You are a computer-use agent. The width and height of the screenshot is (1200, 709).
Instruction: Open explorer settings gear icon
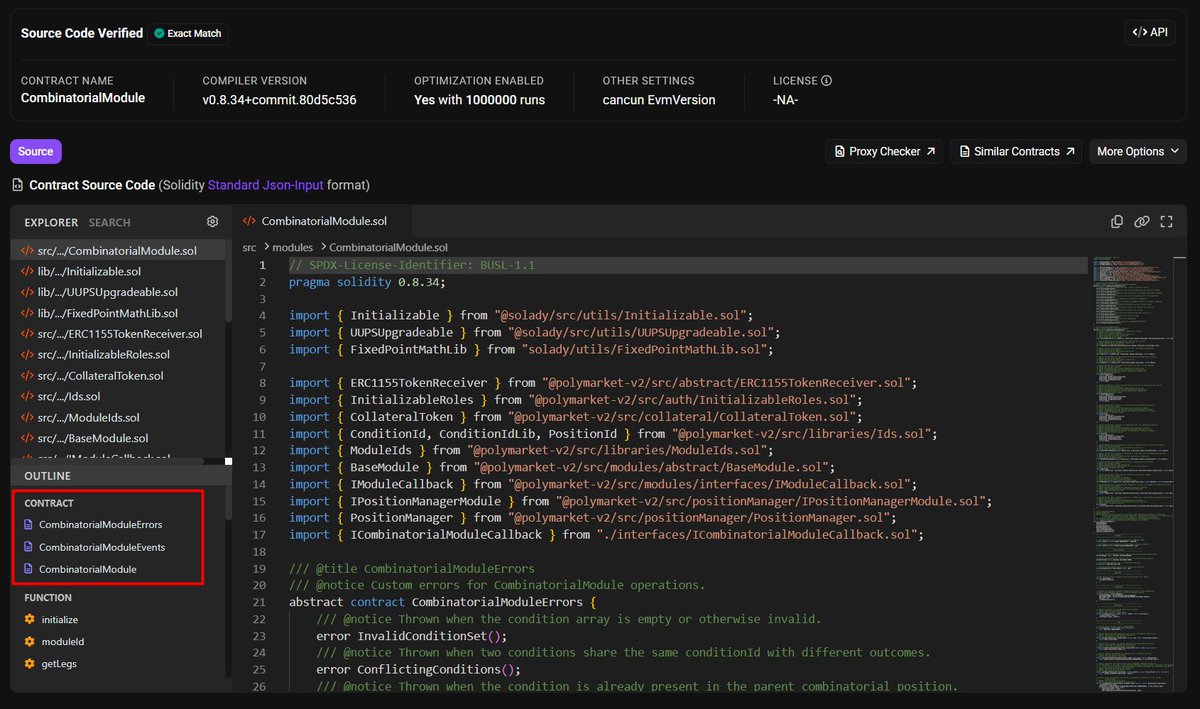pos(212,222)
